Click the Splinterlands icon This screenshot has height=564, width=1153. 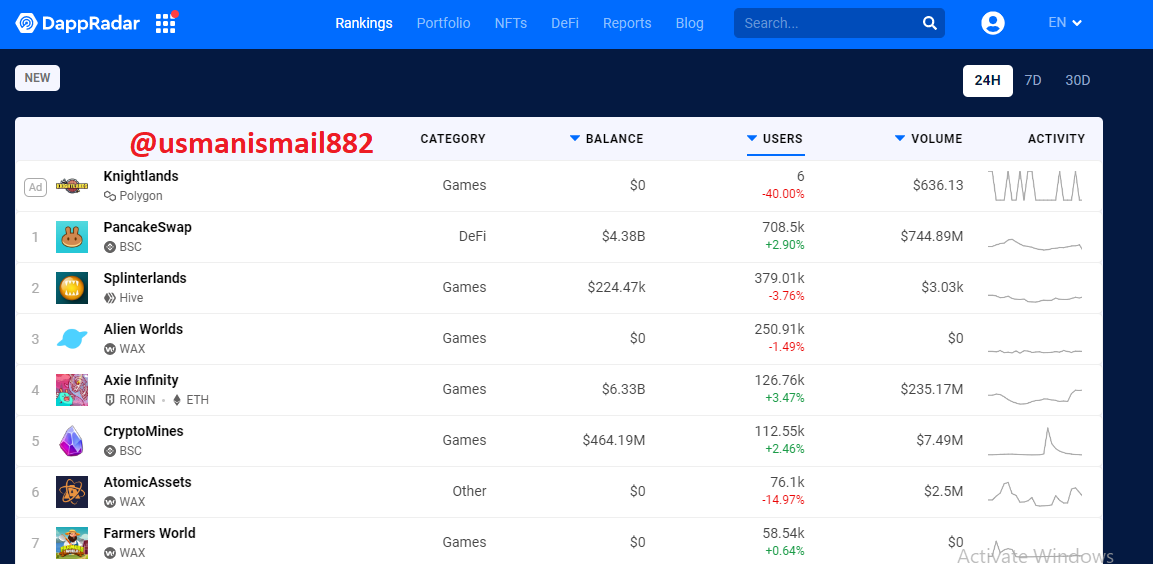[x=72, y=288]
